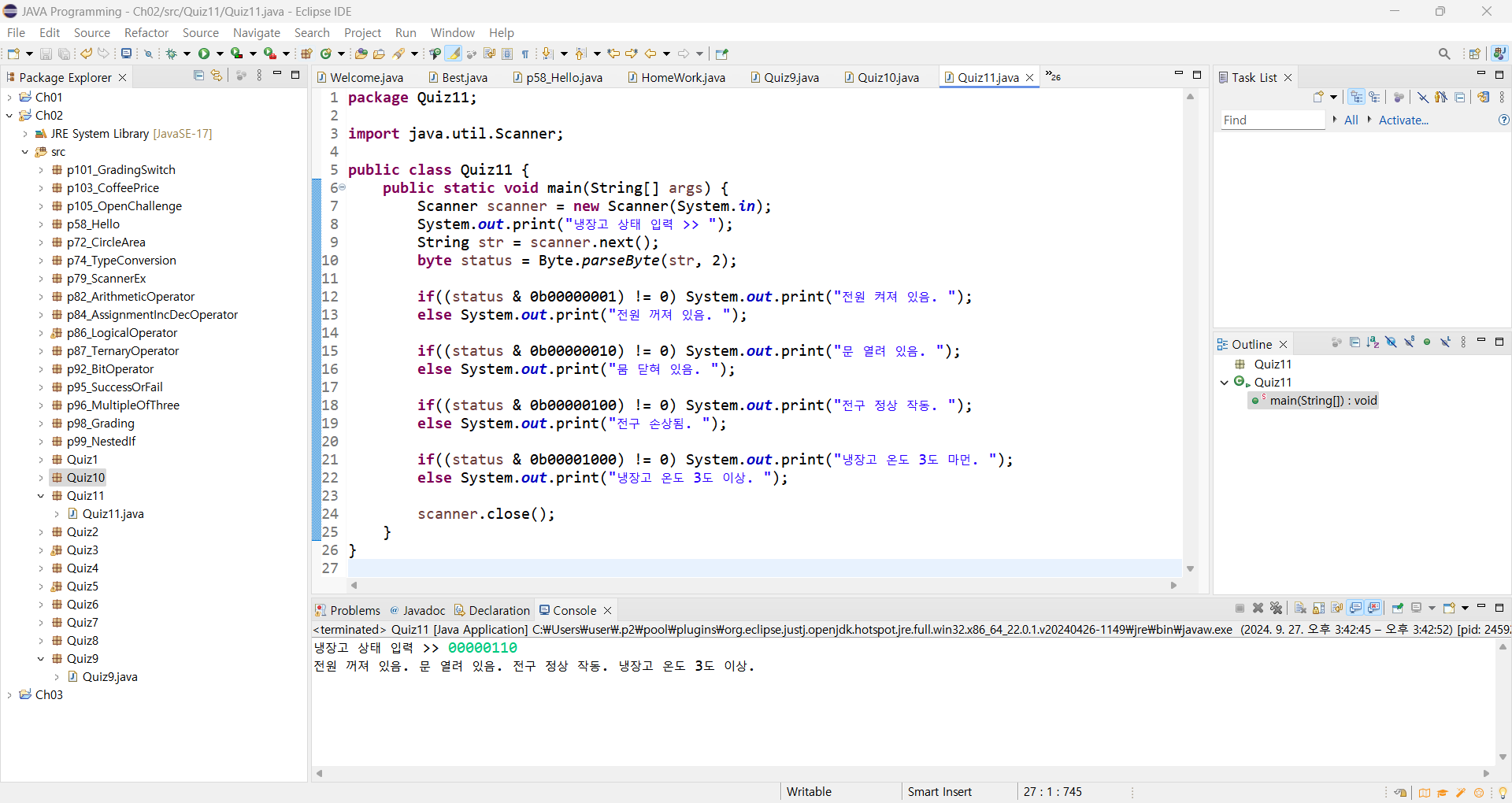
Task: Run the program with the green Run button
Action: click(204, 54)
